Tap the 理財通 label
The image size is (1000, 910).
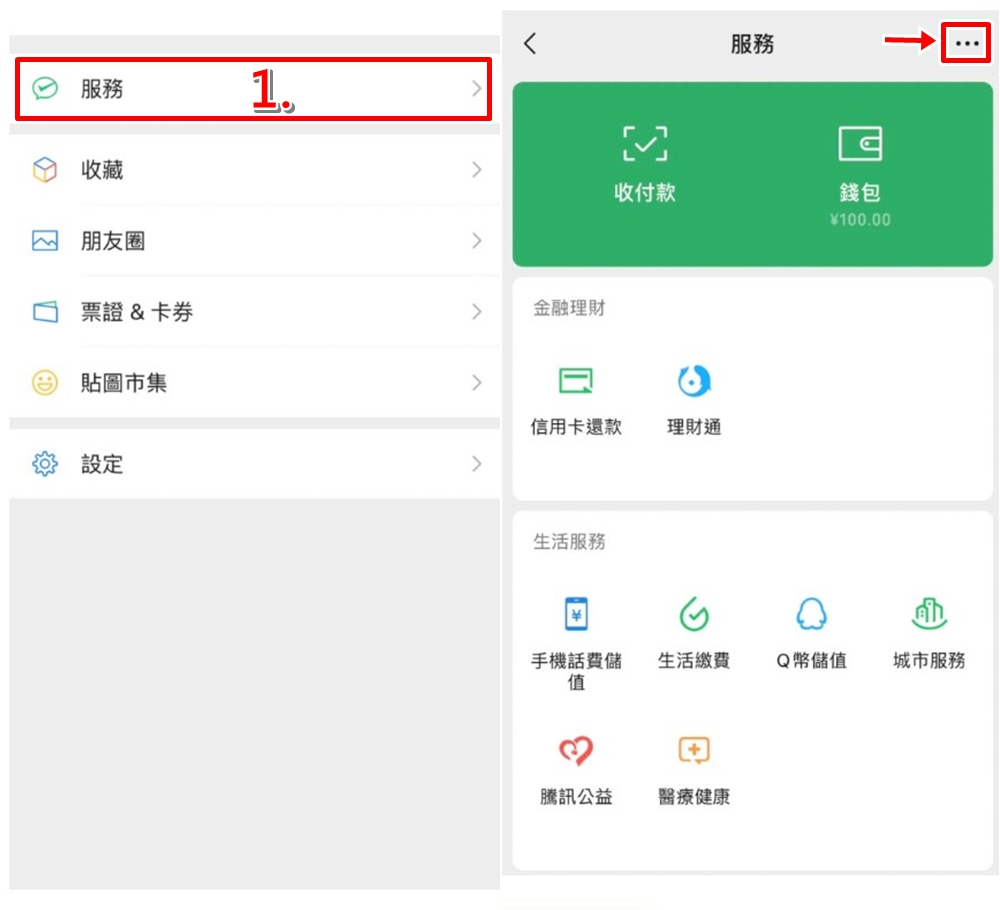pyautogui.click(x=694, y=427)
